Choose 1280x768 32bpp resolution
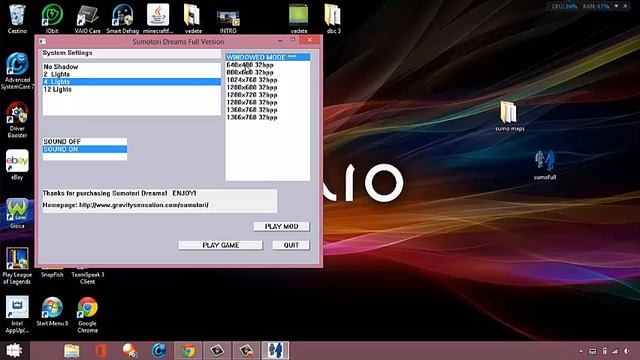This screenshot has width=640, height=360. (268, 102)
